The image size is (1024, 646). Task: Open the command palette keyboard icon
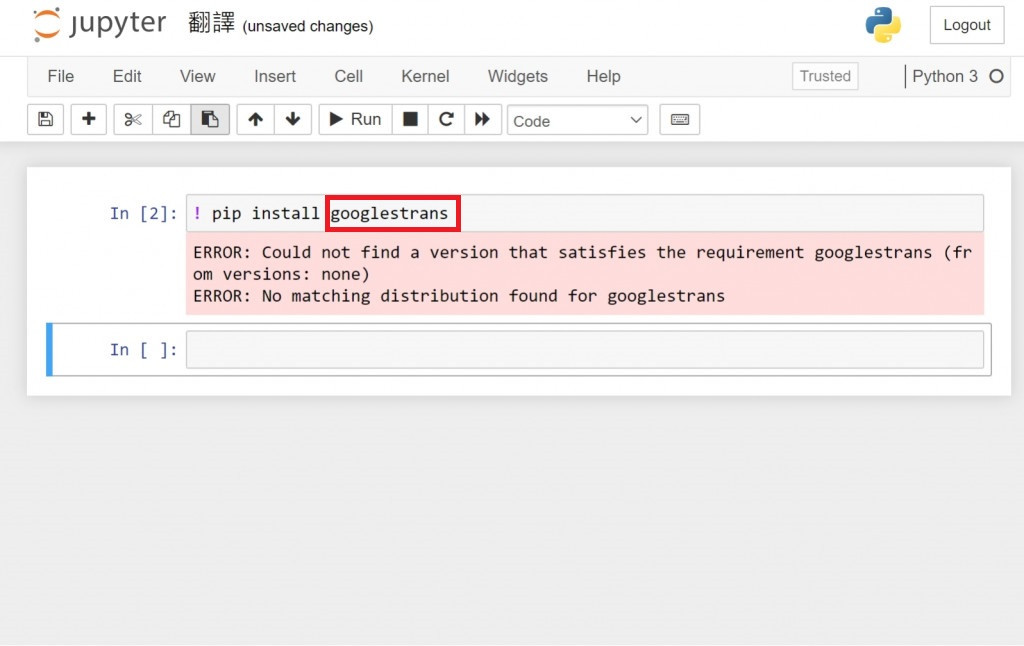point(680,120)
